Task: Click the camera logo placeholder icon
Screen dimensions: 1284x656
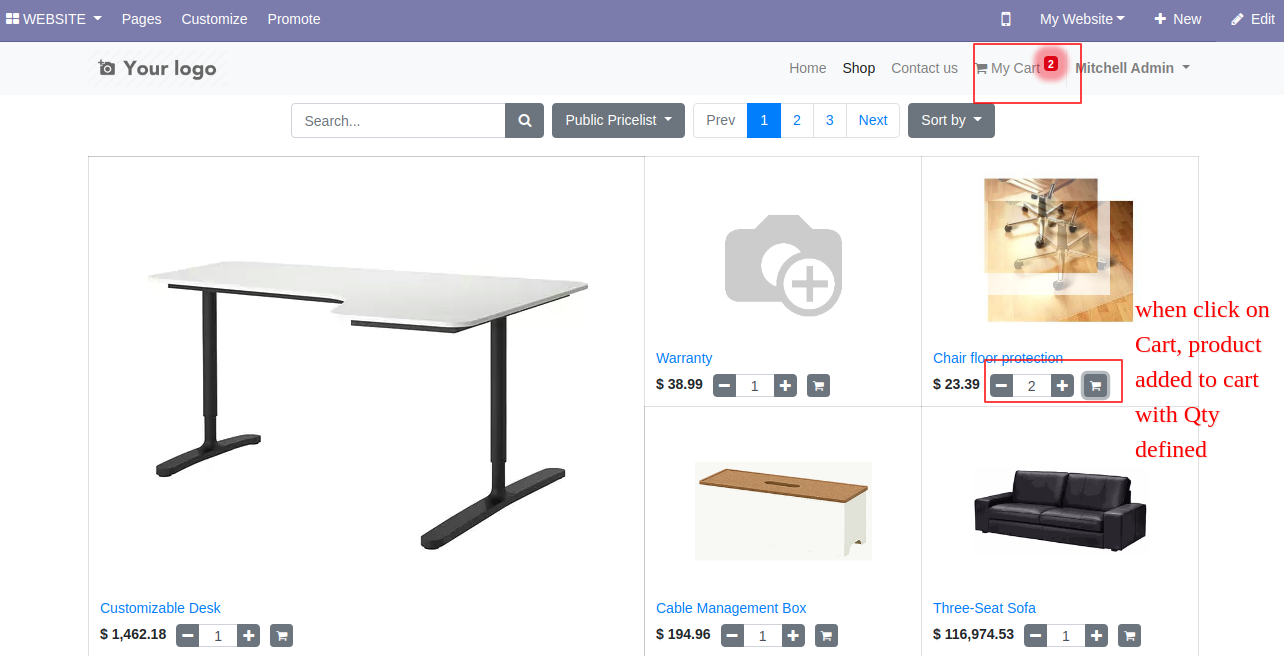Action: coord(107,68)
